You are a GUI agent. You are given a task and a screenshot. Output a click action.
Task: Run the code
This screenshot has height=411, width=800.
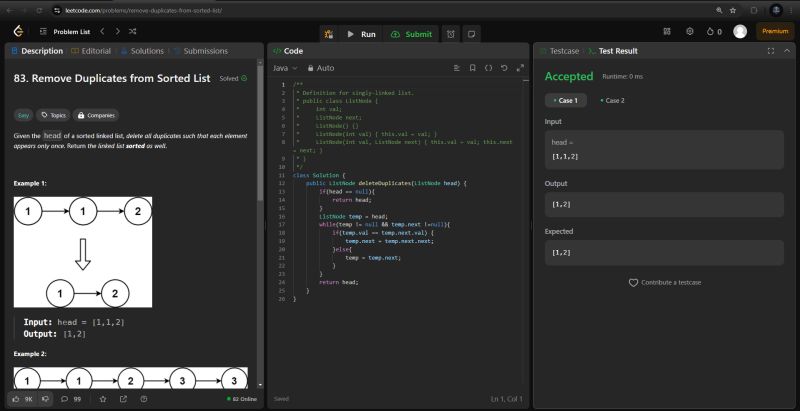[x=362, y=34]
